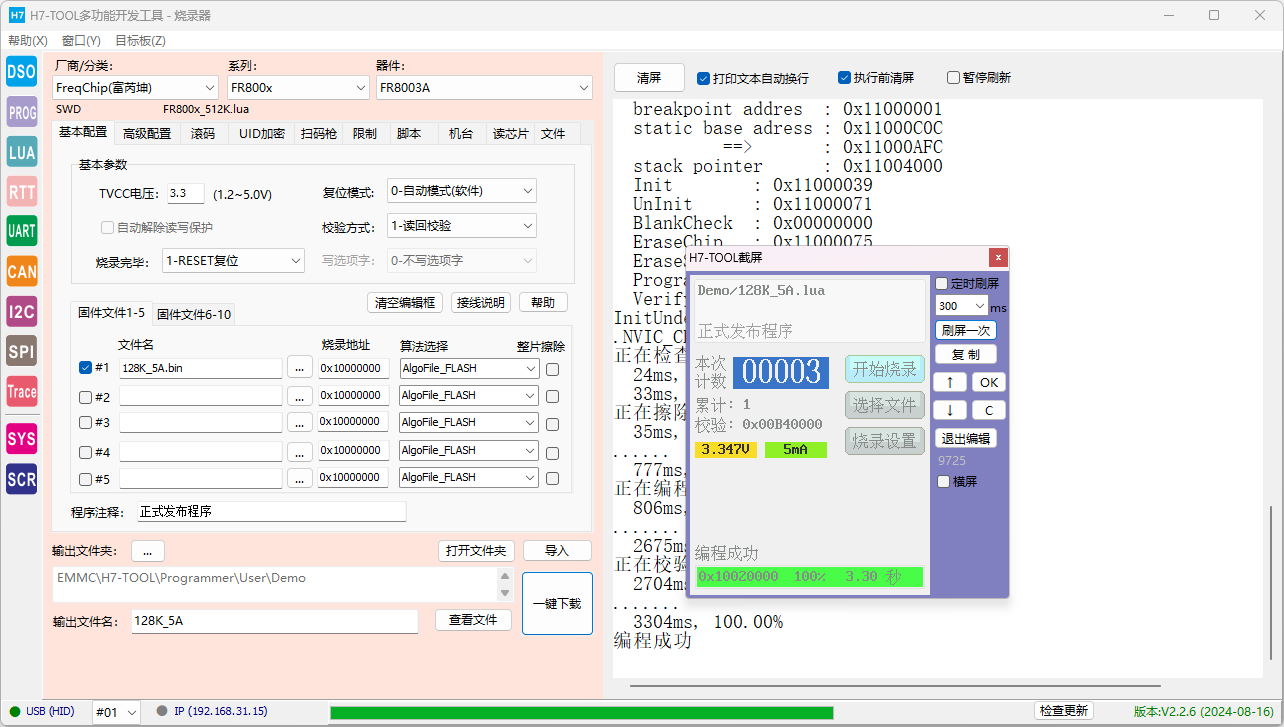Open the 厂商/分类 FreqChip dropdown
This screenshot has width=1284, height=727.
[135, 88]
